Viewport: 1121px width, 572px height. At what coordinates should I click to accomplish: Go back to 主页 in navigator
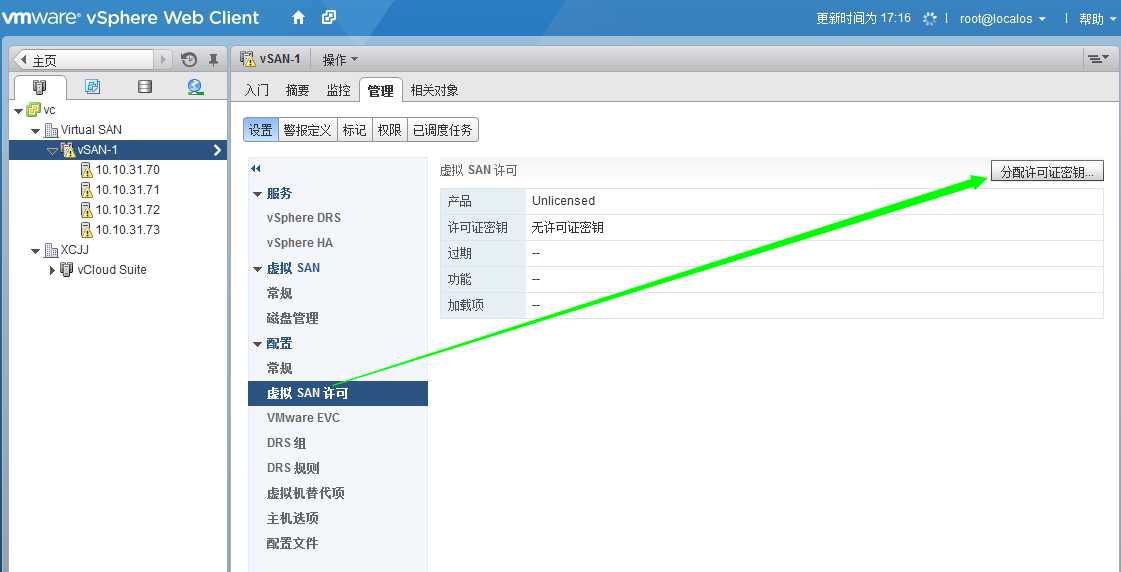(84, 60)
